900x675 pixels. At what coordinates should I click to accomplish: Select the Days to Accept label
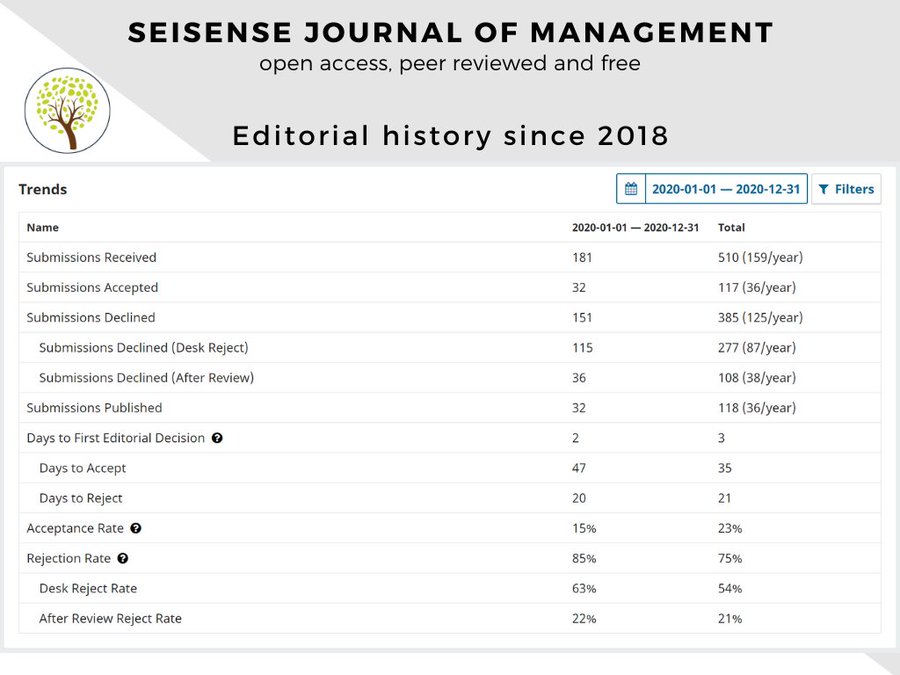pos(83,468)
